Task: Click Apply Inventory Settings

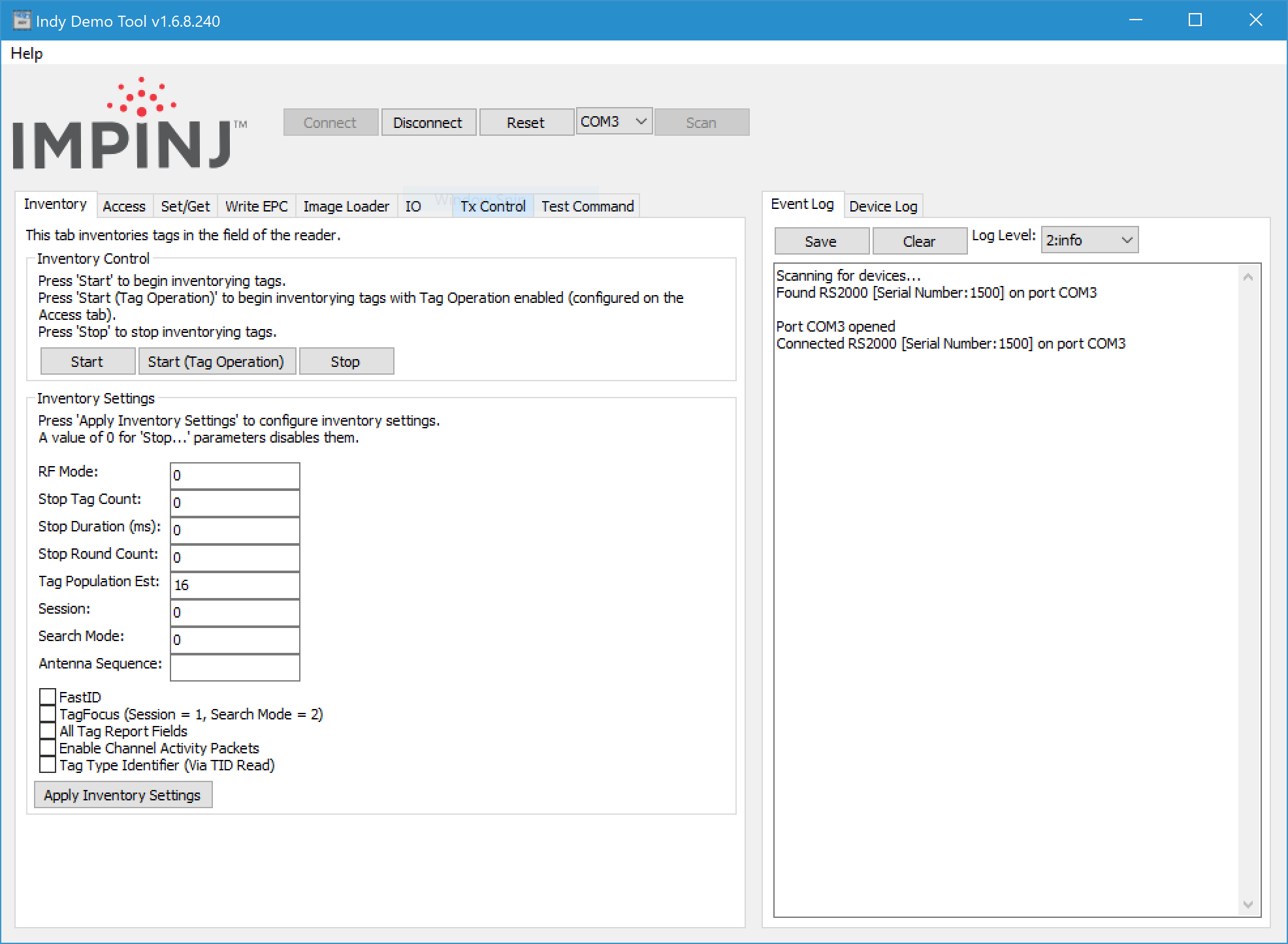Action: (123, 795)
